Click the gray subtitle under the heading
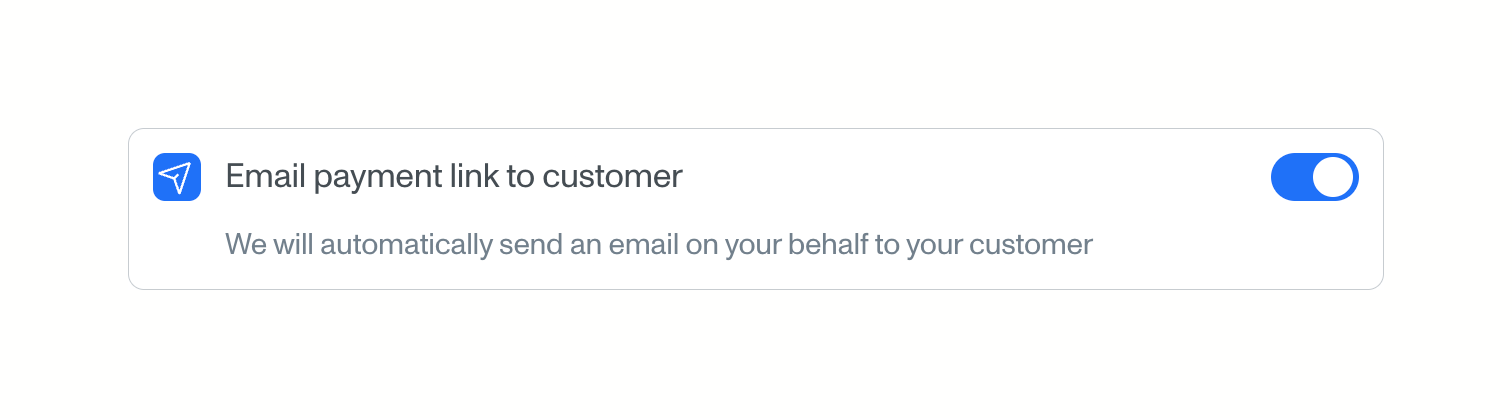The image size is (1512, 418). (x=658, y=244)
